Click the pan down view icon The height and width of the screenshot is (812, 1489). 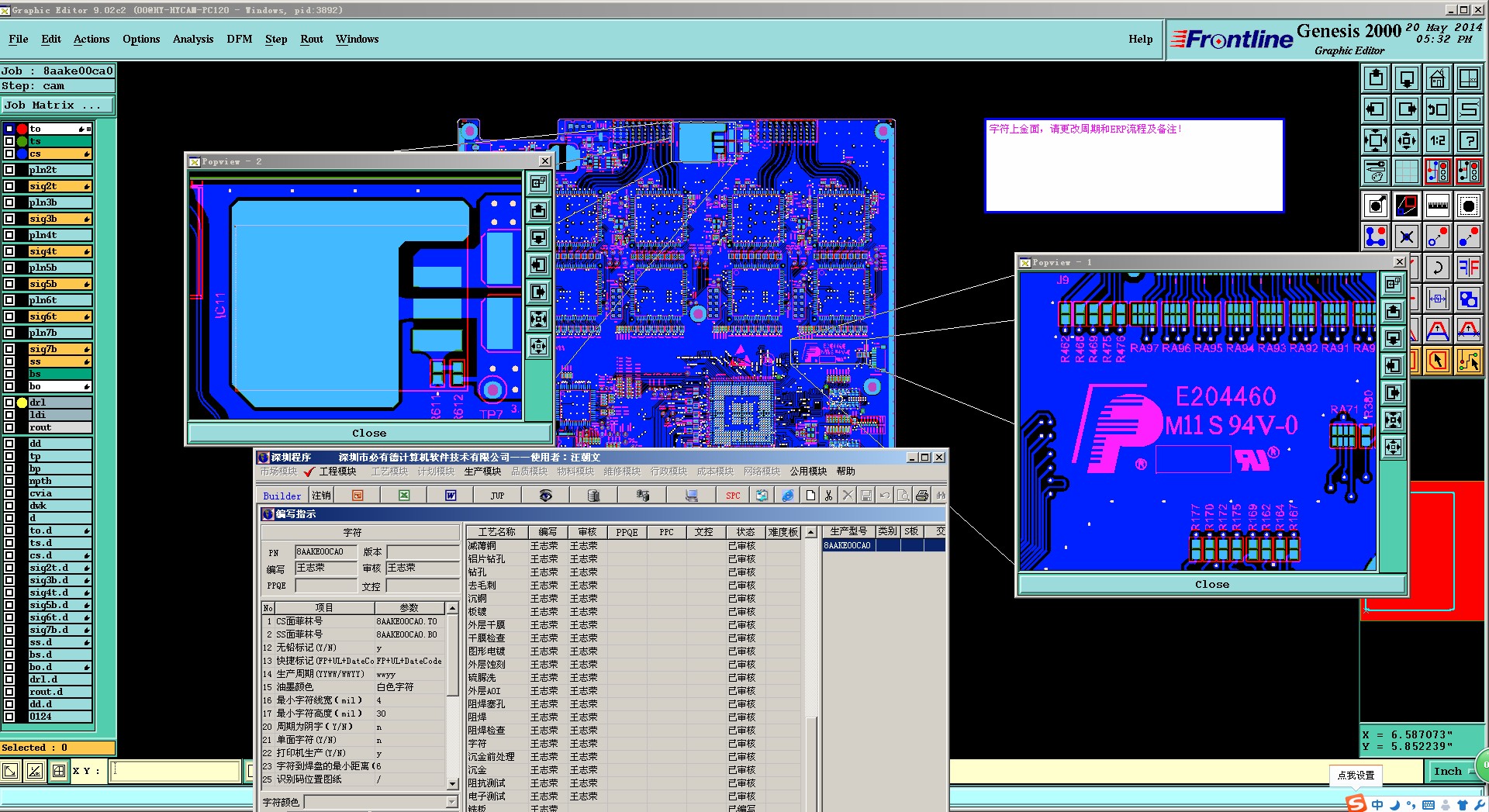[1407, 78]
